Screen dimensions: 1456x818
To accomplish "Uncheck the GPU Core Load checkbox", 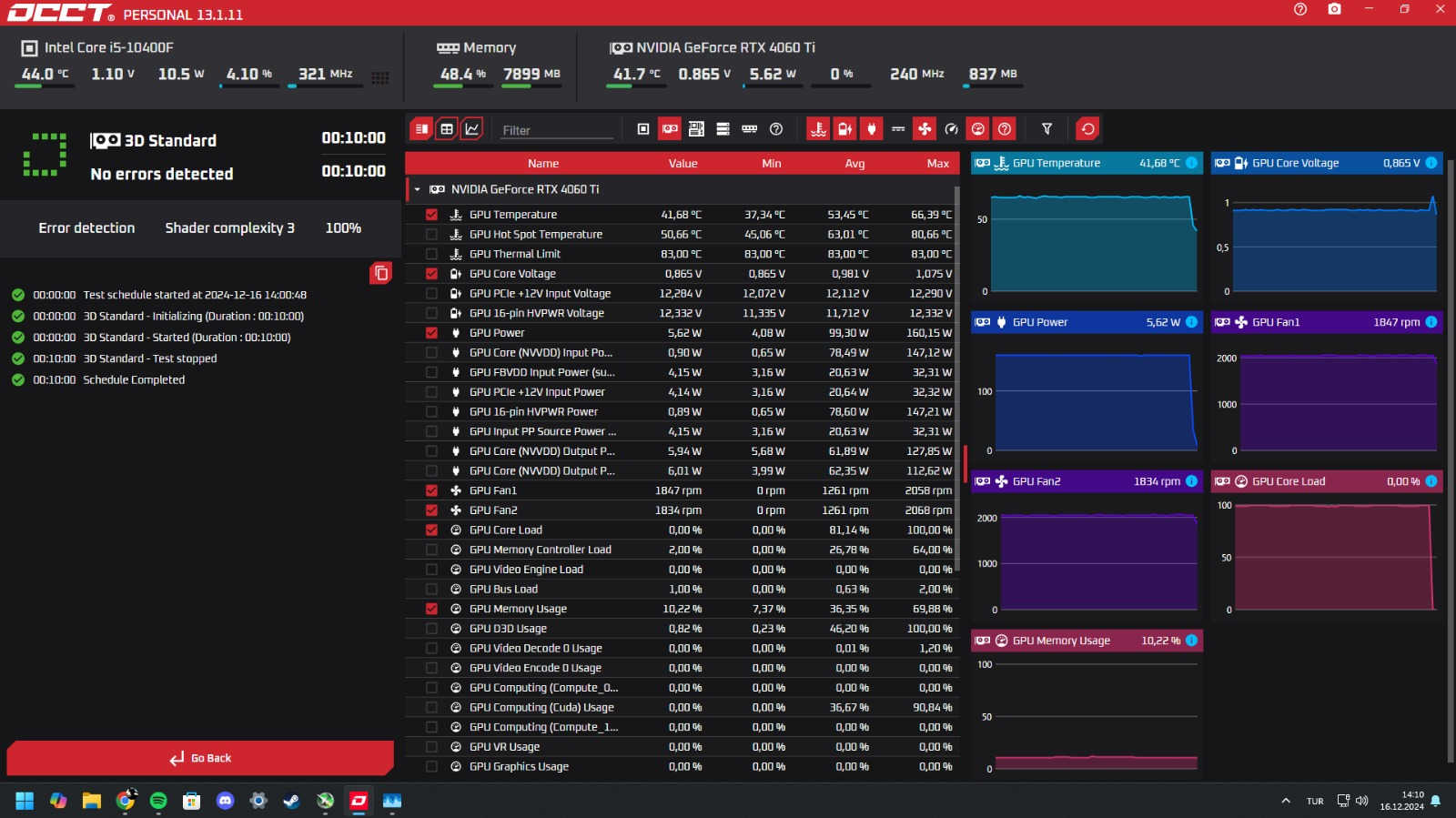I will click(x=431, y=530).
